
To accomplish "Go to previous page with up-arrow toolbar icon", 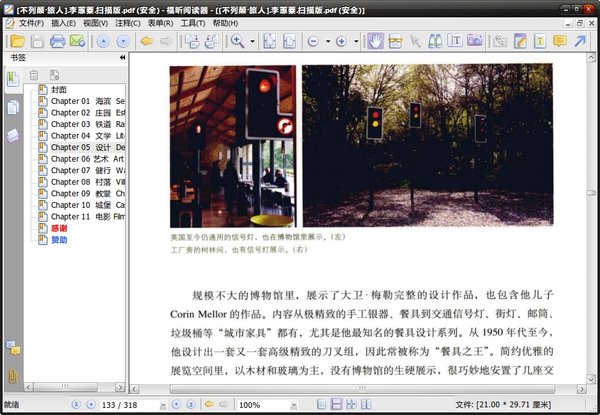I will [103, 41].
